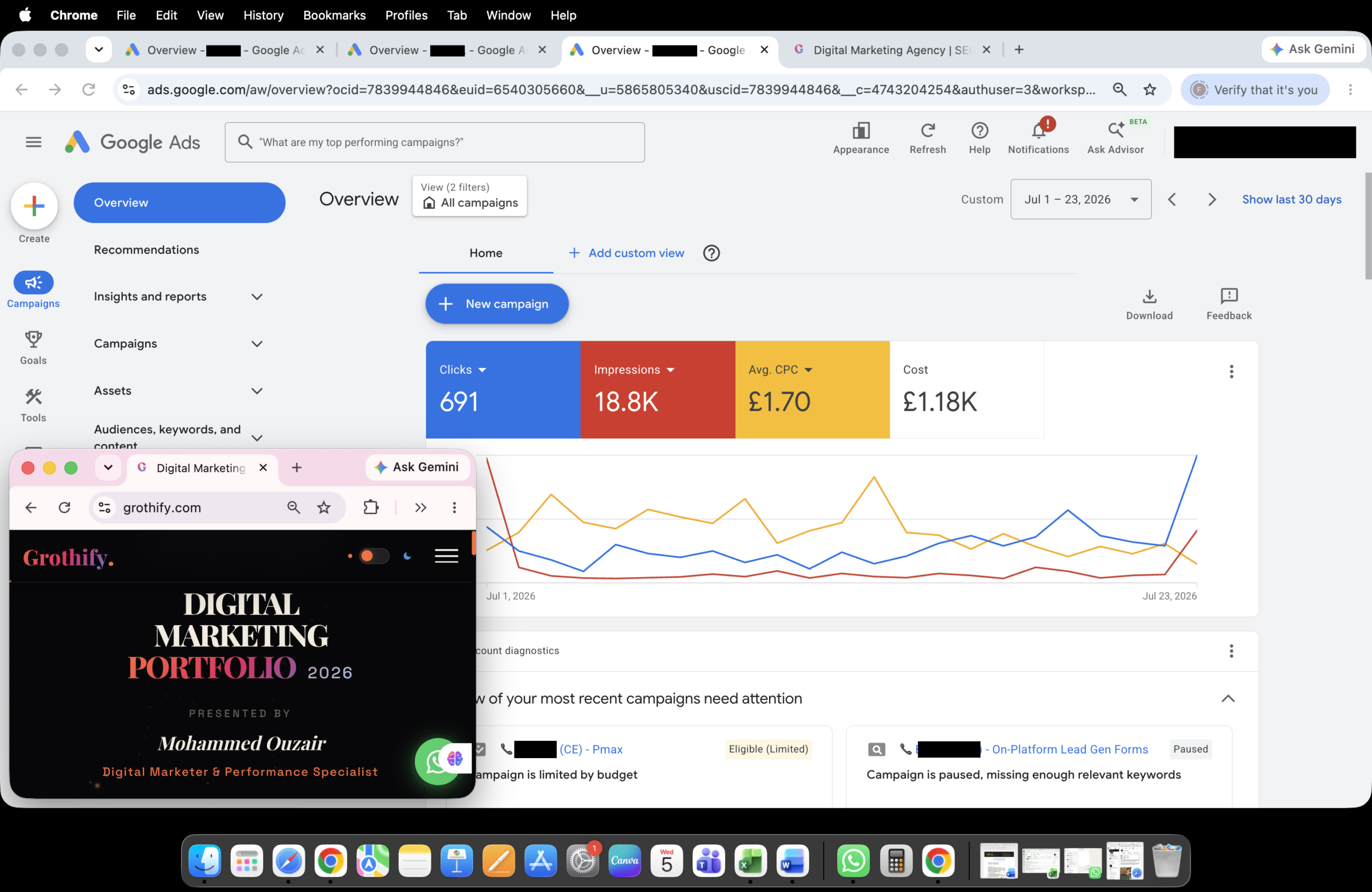
Task: Open Goals trophy icon in sidebar
Action: (33, 339)
